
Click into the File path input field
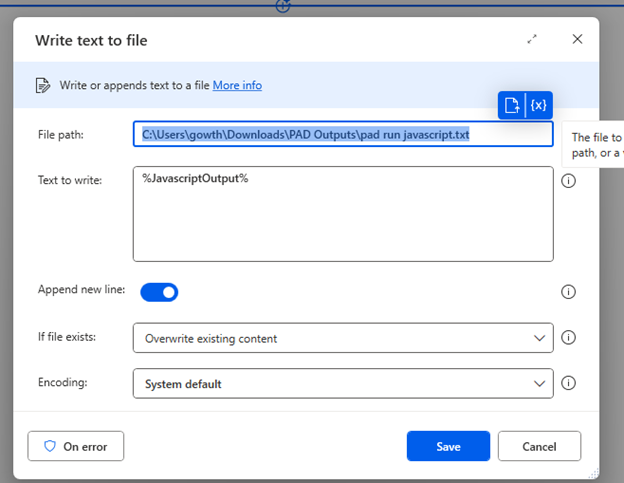(x=343, y=134)
